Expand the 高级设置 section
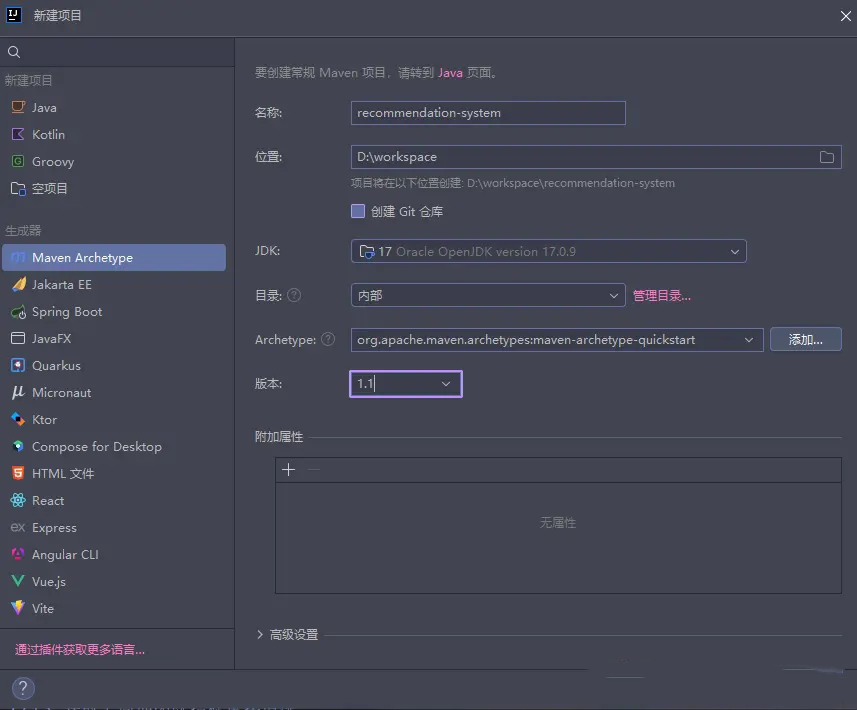 pos(260,635)
